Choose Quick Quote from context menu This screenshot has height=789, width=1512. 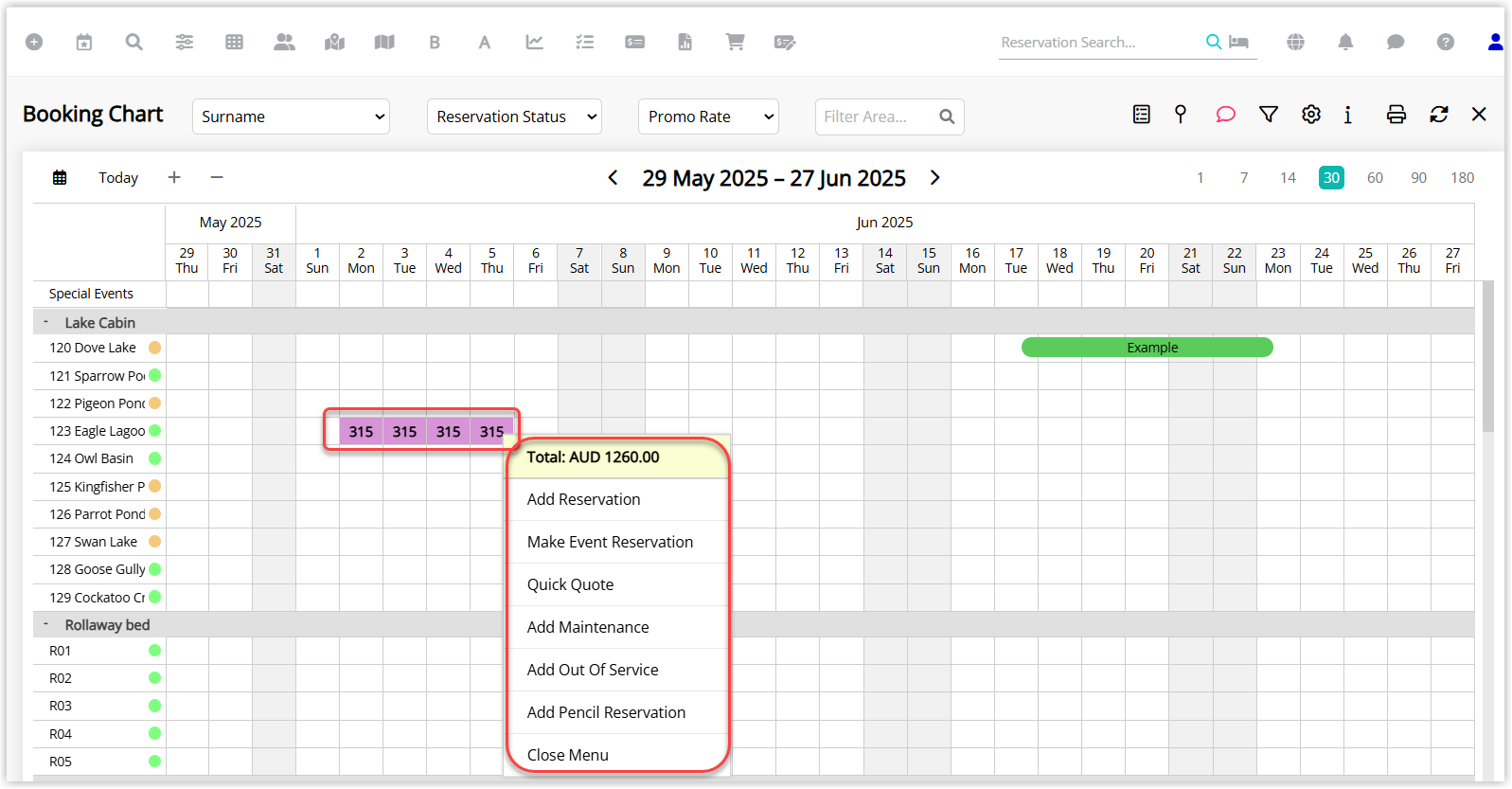point(618,584)
